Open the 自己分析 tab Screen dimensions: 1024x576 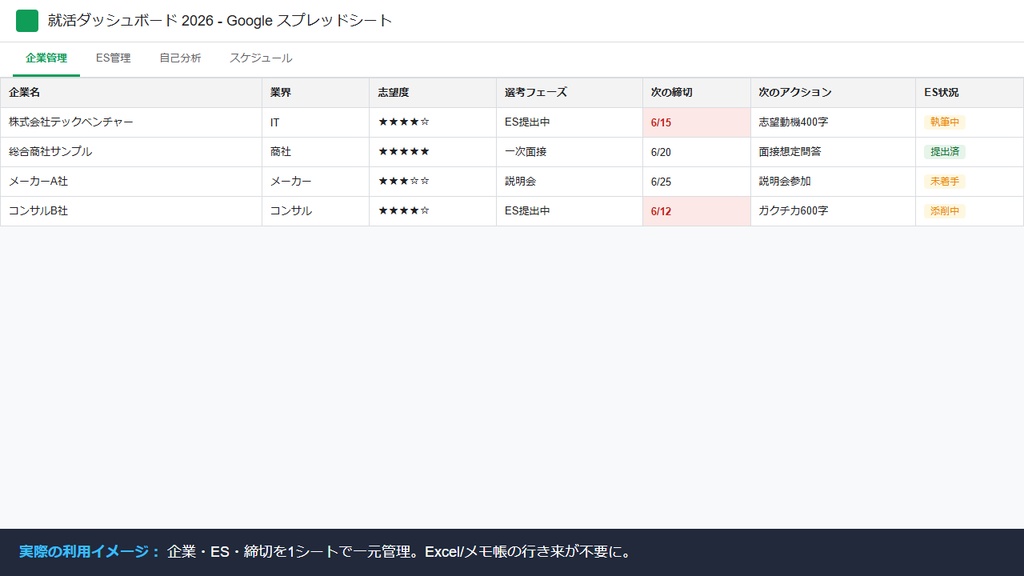point(180,58)
